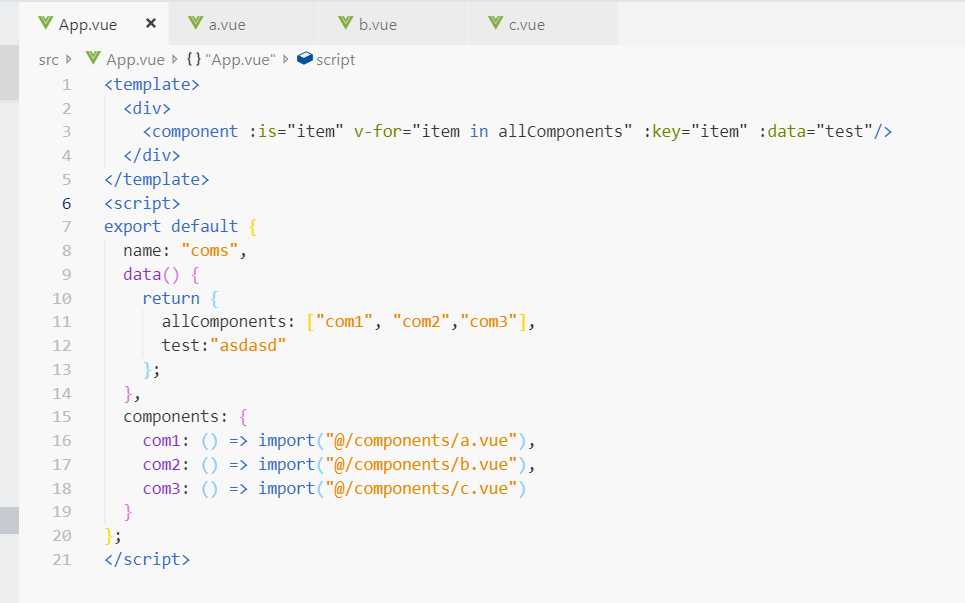This screenshot has width=965, height=603.
Task: Click the Vue icon on c.vue tab
Action: click(496, 23)
